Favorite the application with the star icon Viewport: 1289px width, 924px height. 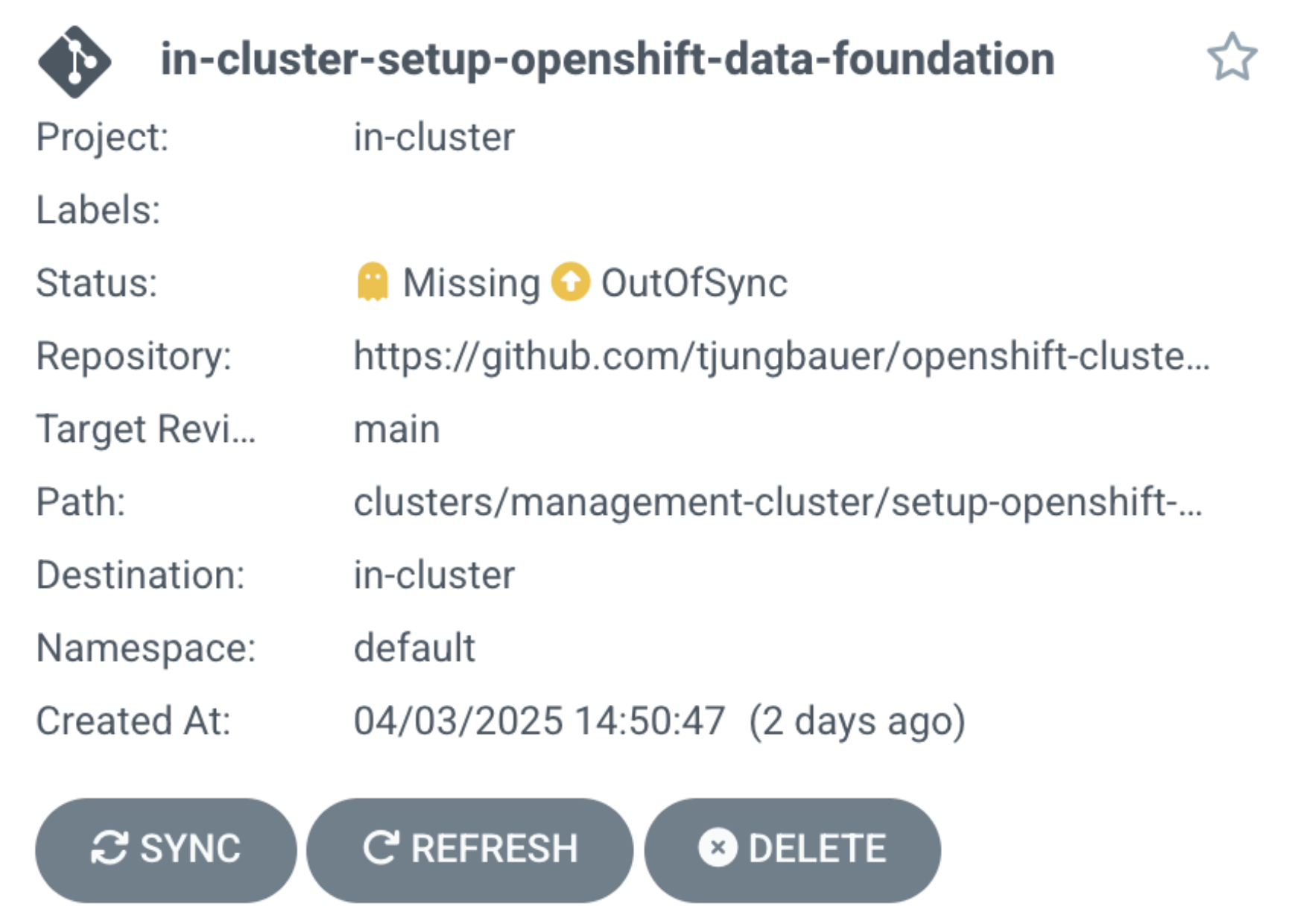(1232, 57)
